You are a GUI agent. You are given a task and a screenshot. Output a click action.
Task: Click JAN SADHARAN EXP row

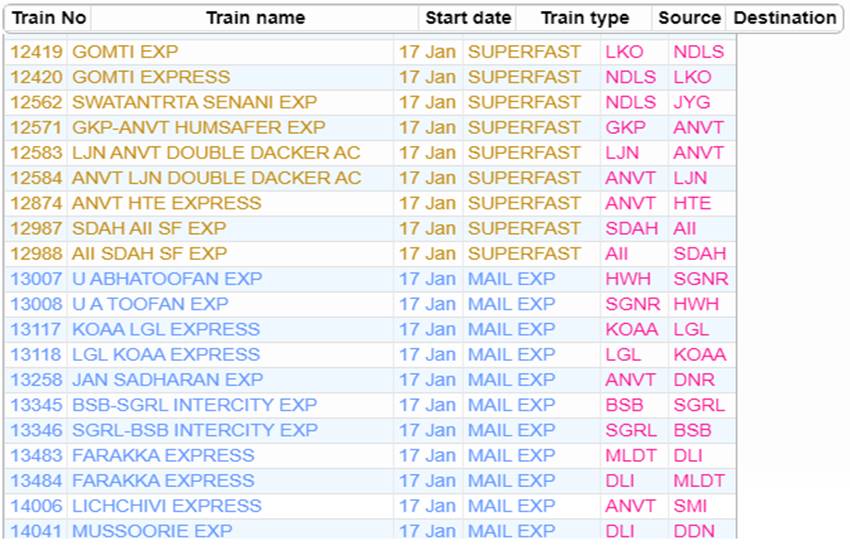click(167, 380)
